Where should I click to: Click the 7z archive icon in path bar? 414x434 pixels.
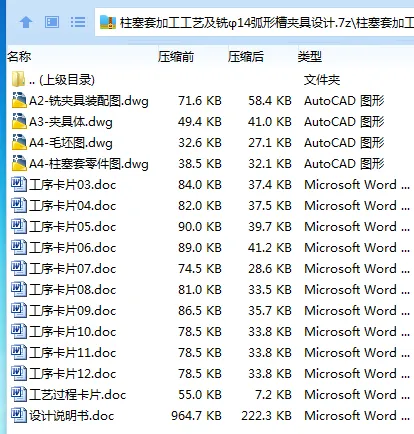(108, 22)
